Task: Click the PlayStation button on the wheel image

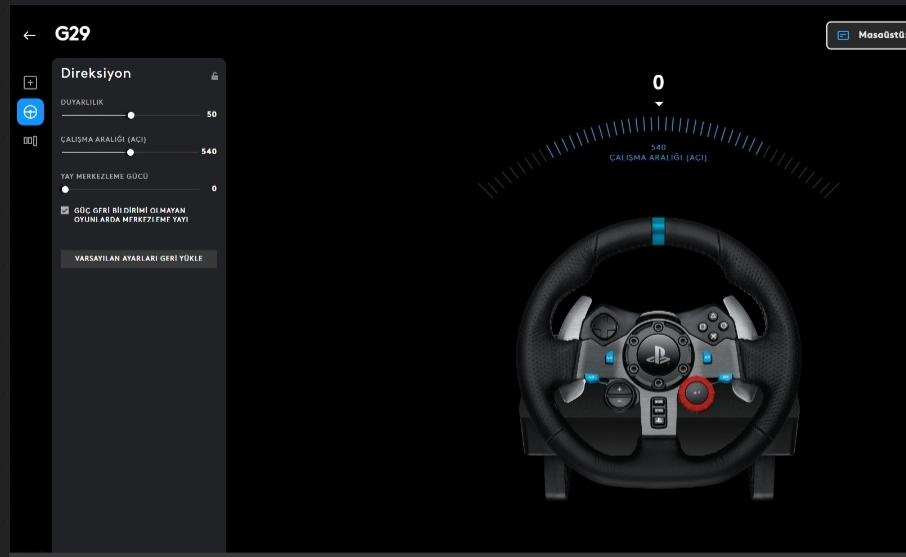Action: tap(658, 355)
